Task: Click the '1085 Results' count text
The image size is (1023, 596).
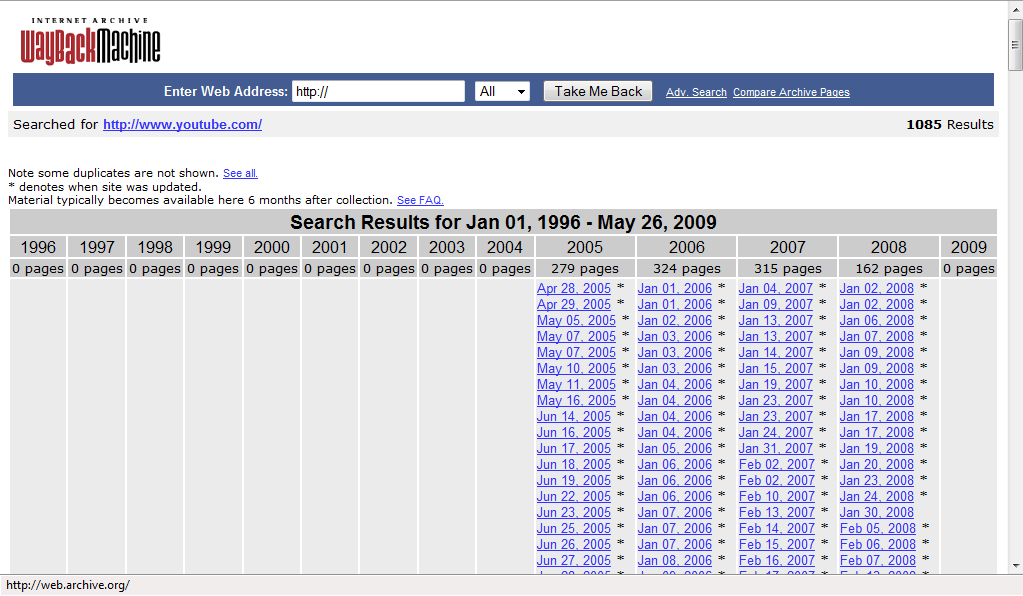Action: (950, 125)
